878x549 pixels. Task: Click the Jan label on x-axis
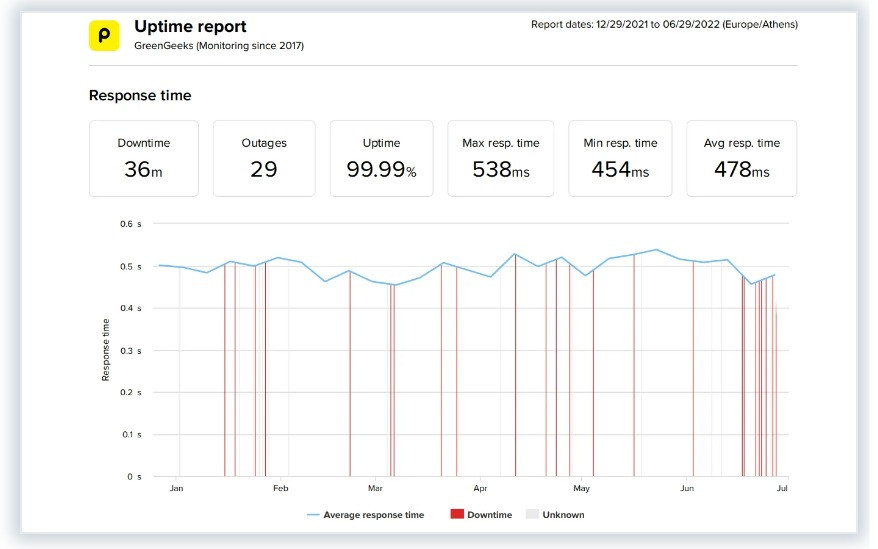pos(176,488)
